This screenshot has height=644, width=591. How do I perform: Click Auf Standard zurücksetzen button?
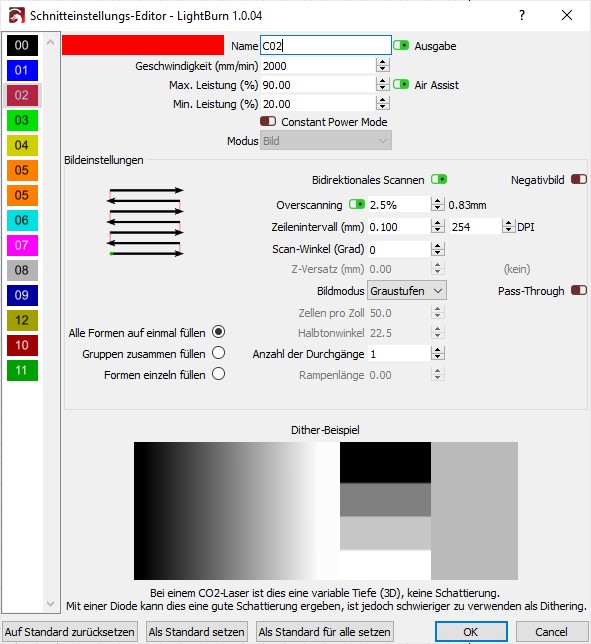69,632
